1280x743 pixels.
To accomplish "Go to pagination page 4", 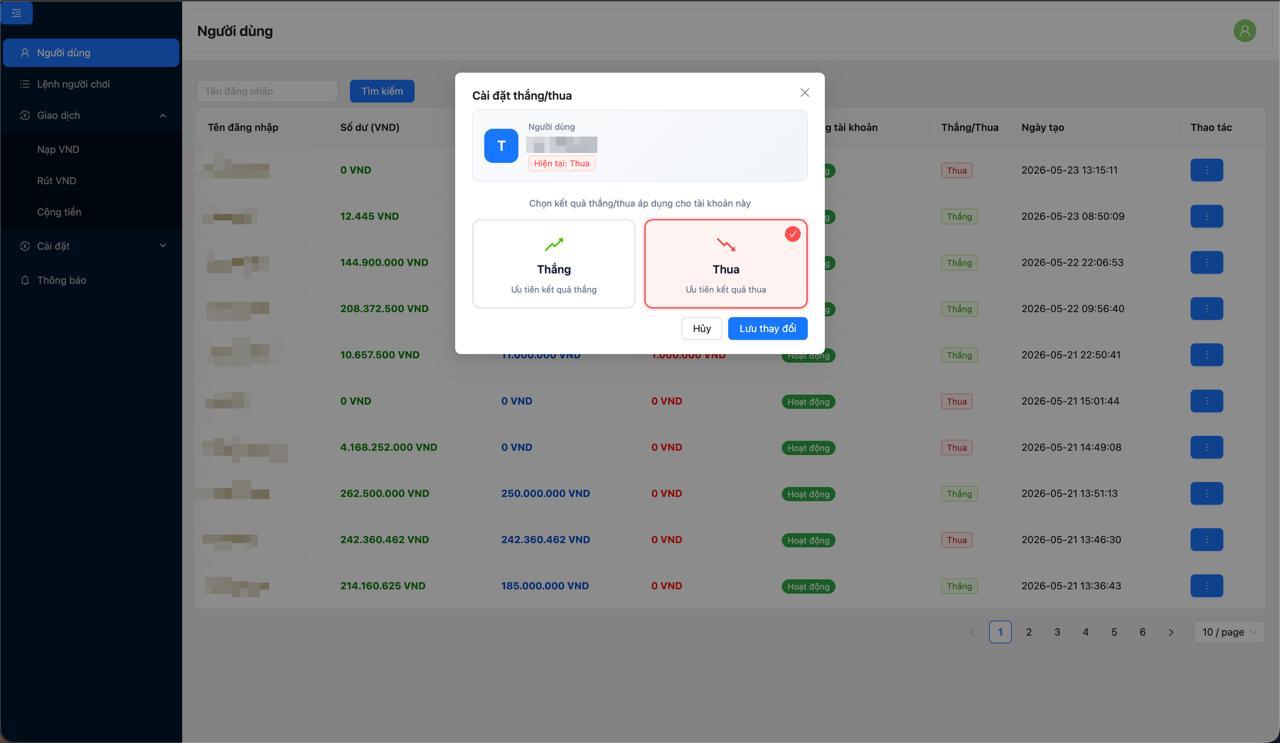I will [x=1085, y=632].
